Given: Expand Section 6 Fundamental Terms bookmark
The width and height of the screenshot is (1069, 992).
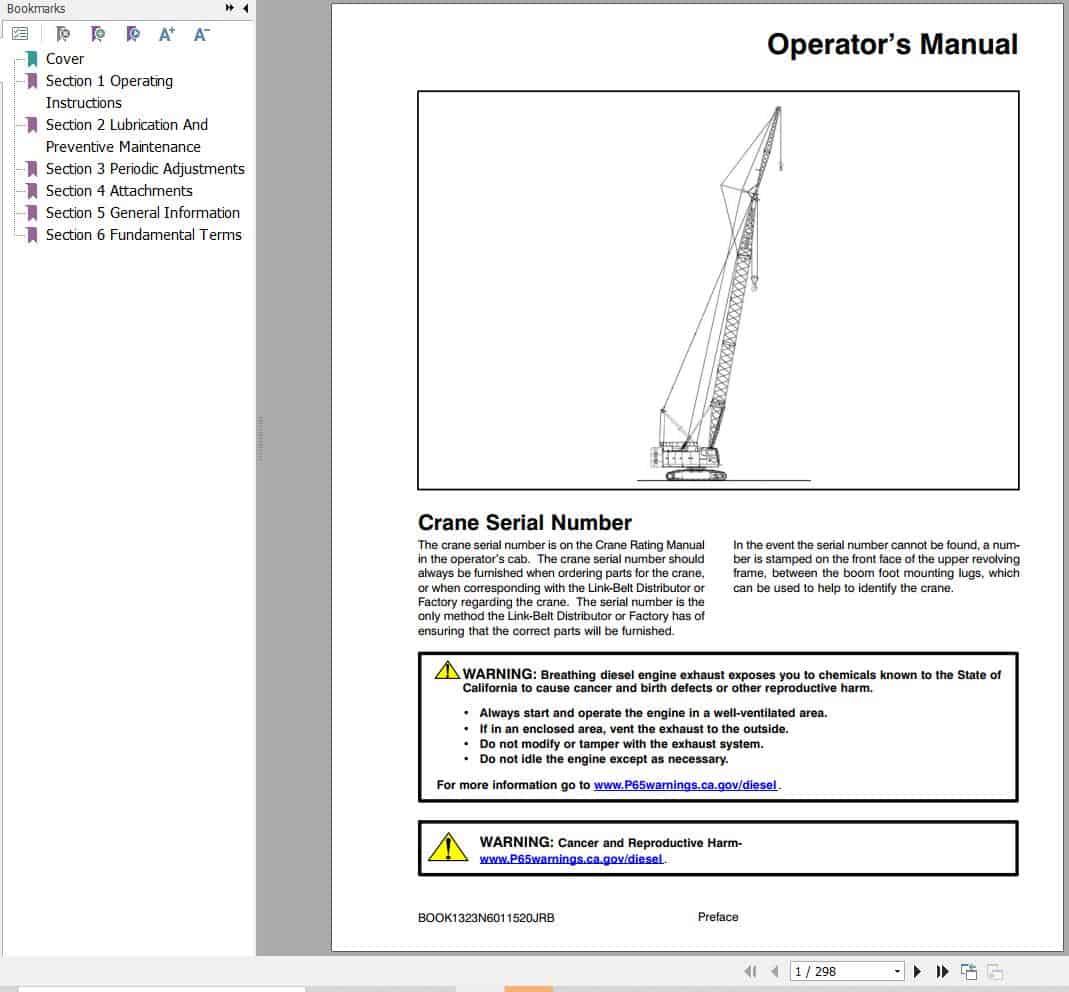Looking at the screenshot, I should tap(33, 234).
